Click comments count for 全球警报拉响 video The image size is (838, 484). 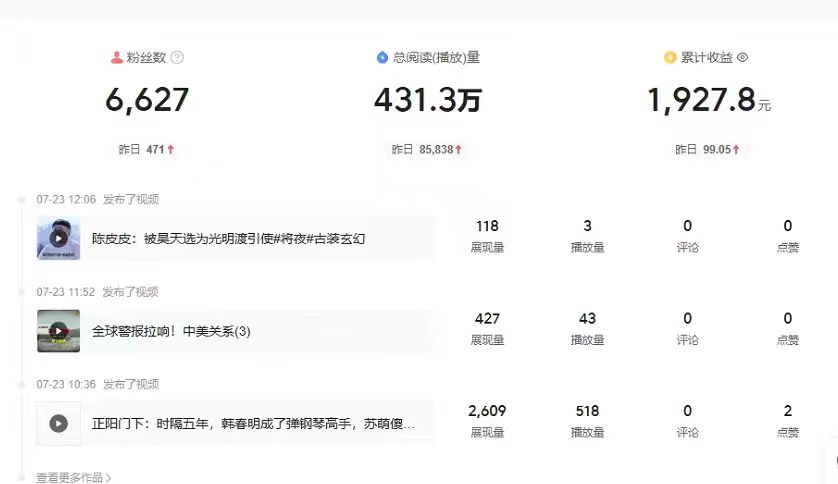687,318
